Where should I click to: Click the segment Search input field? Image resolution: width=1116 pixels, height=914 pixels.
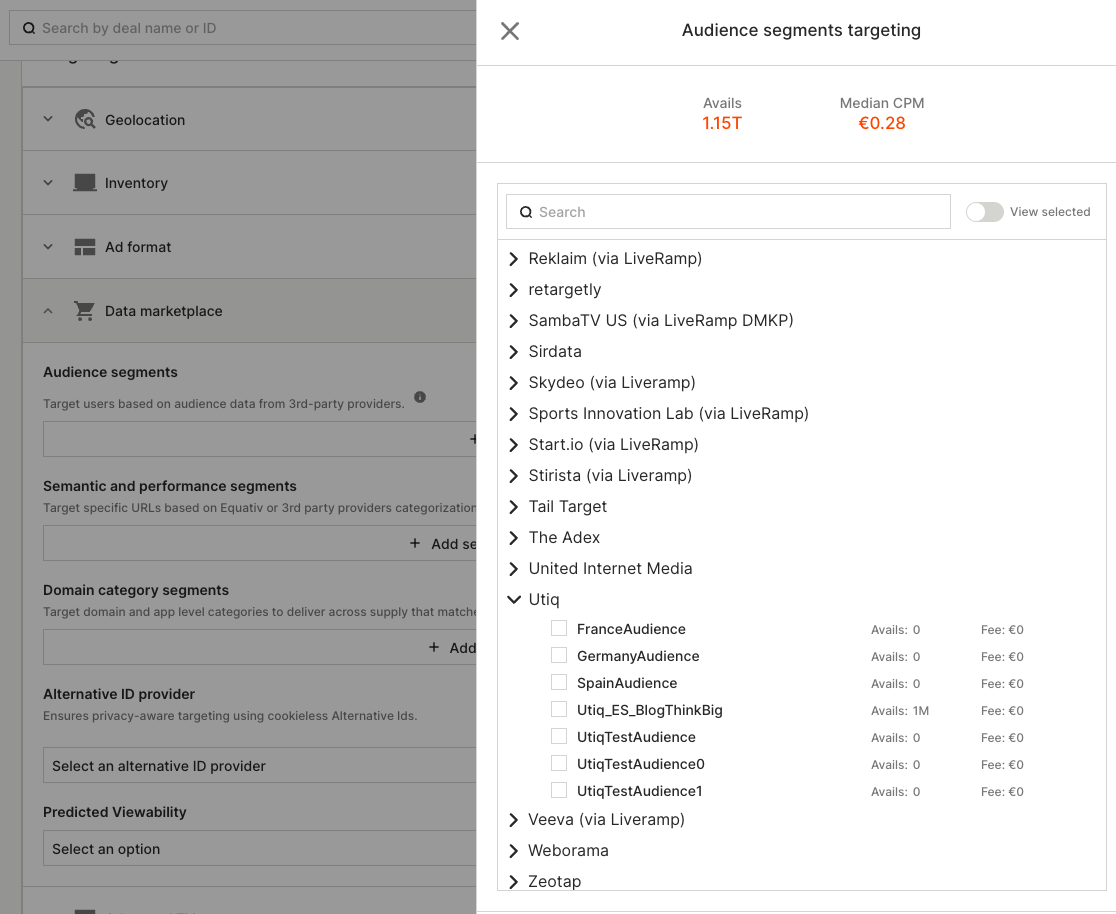point(740,212)
